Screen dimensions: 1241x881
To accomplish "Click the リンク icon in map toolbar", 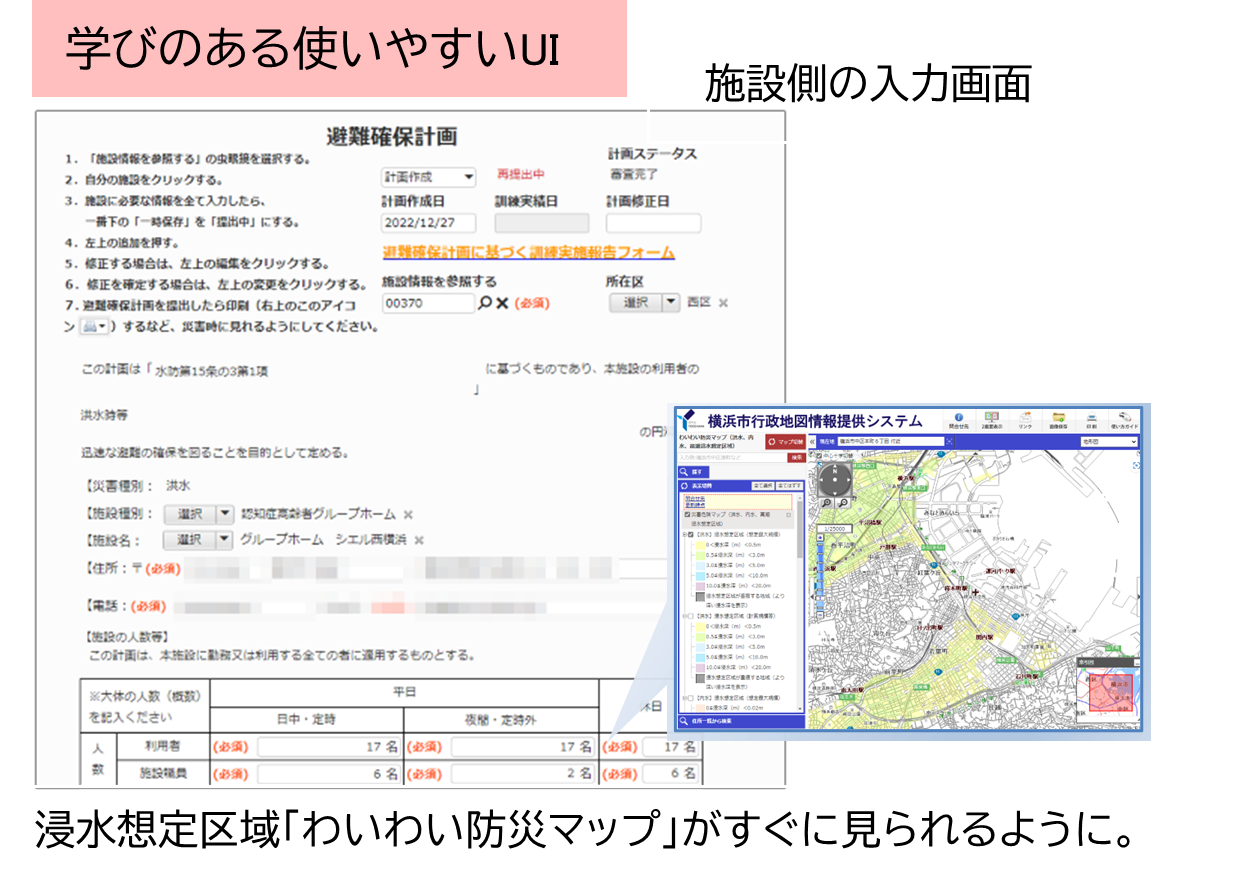I will pyautogui.click(x=1025, y=417).
